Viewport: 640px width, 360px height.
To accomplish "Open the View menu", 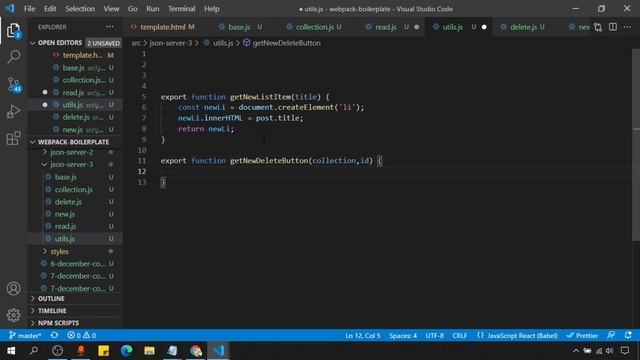I will (111, 9).
